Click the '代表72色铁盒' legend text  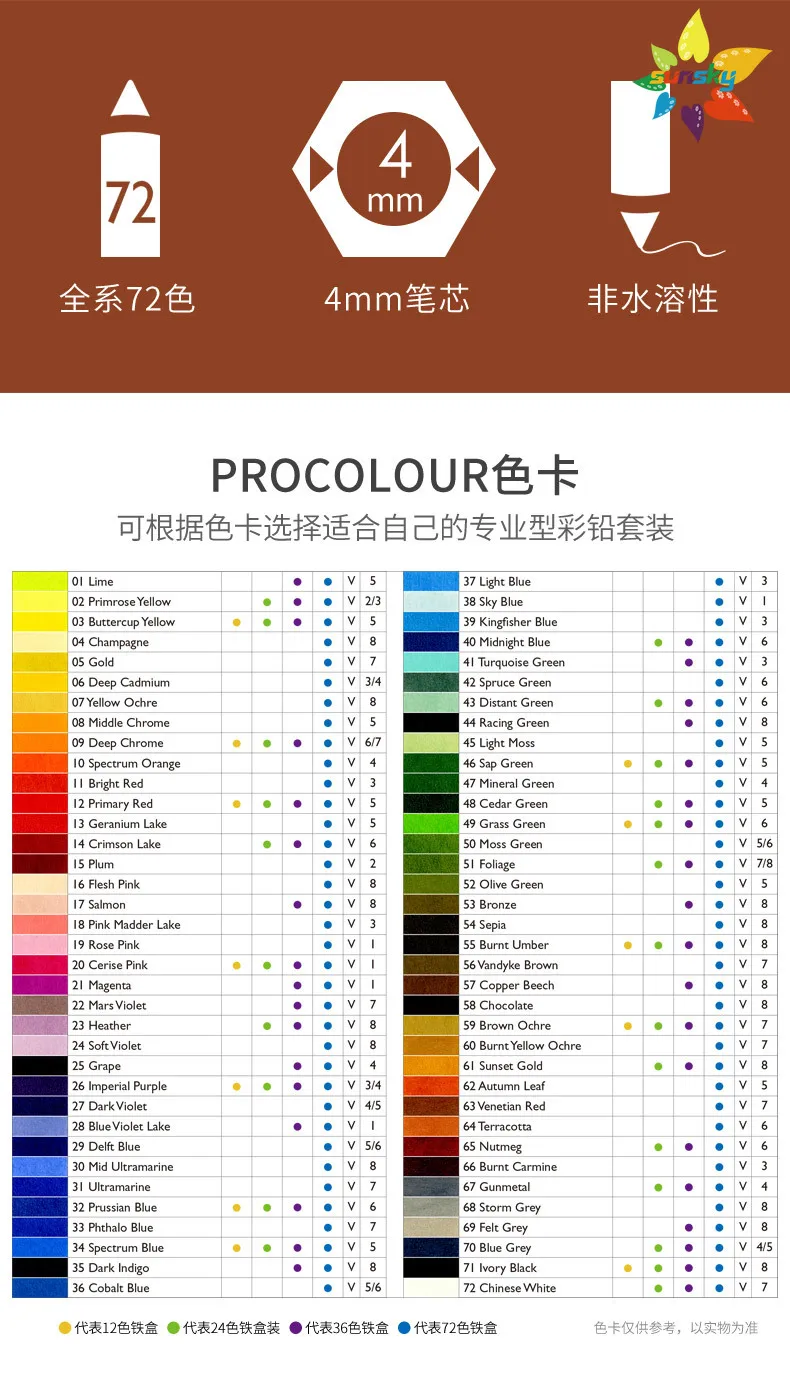point(456,1328)
